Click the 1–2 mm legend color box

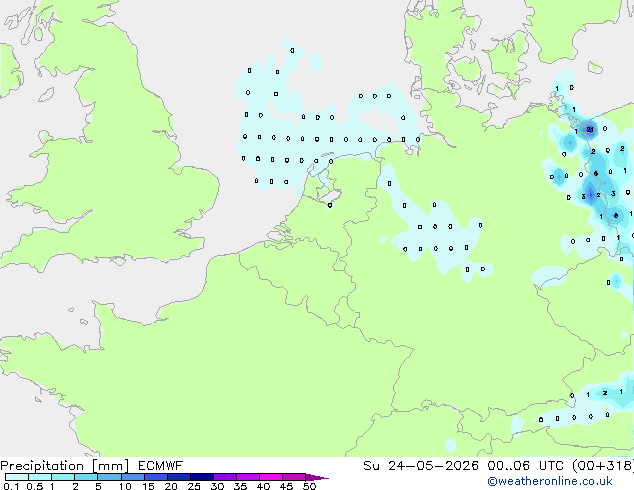click(63, 477)
